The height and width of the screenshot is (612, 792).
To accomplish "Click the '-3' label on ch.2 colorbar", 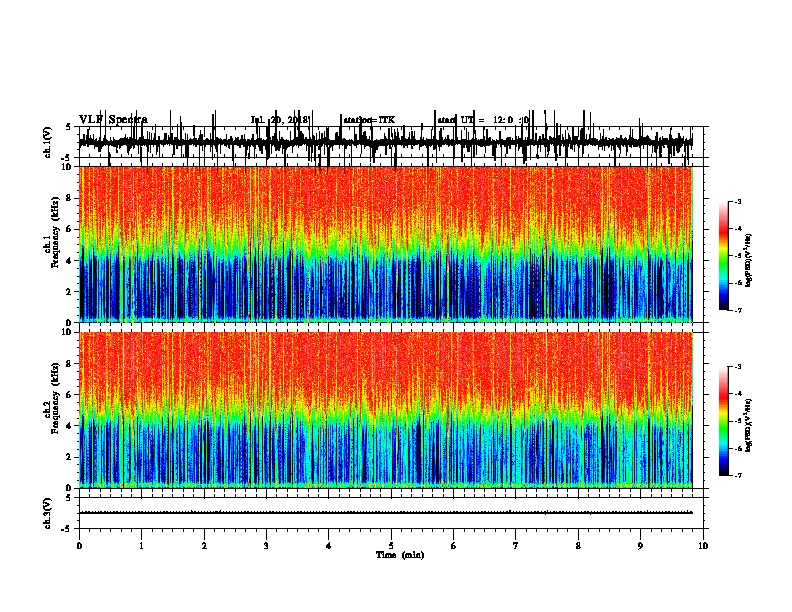I will (x=738, y=367).
